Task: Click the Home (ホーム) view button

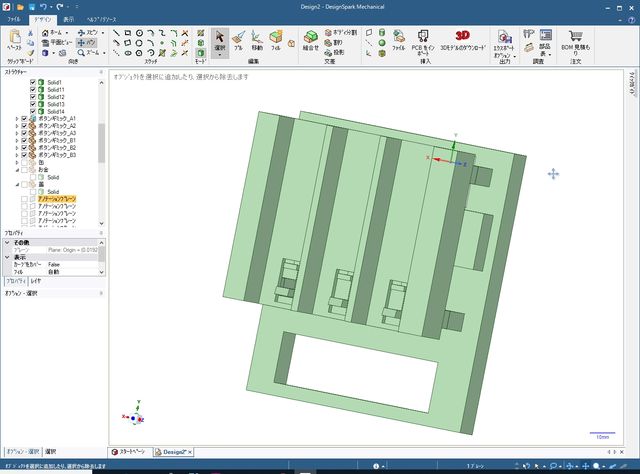Action: [55, 32]
